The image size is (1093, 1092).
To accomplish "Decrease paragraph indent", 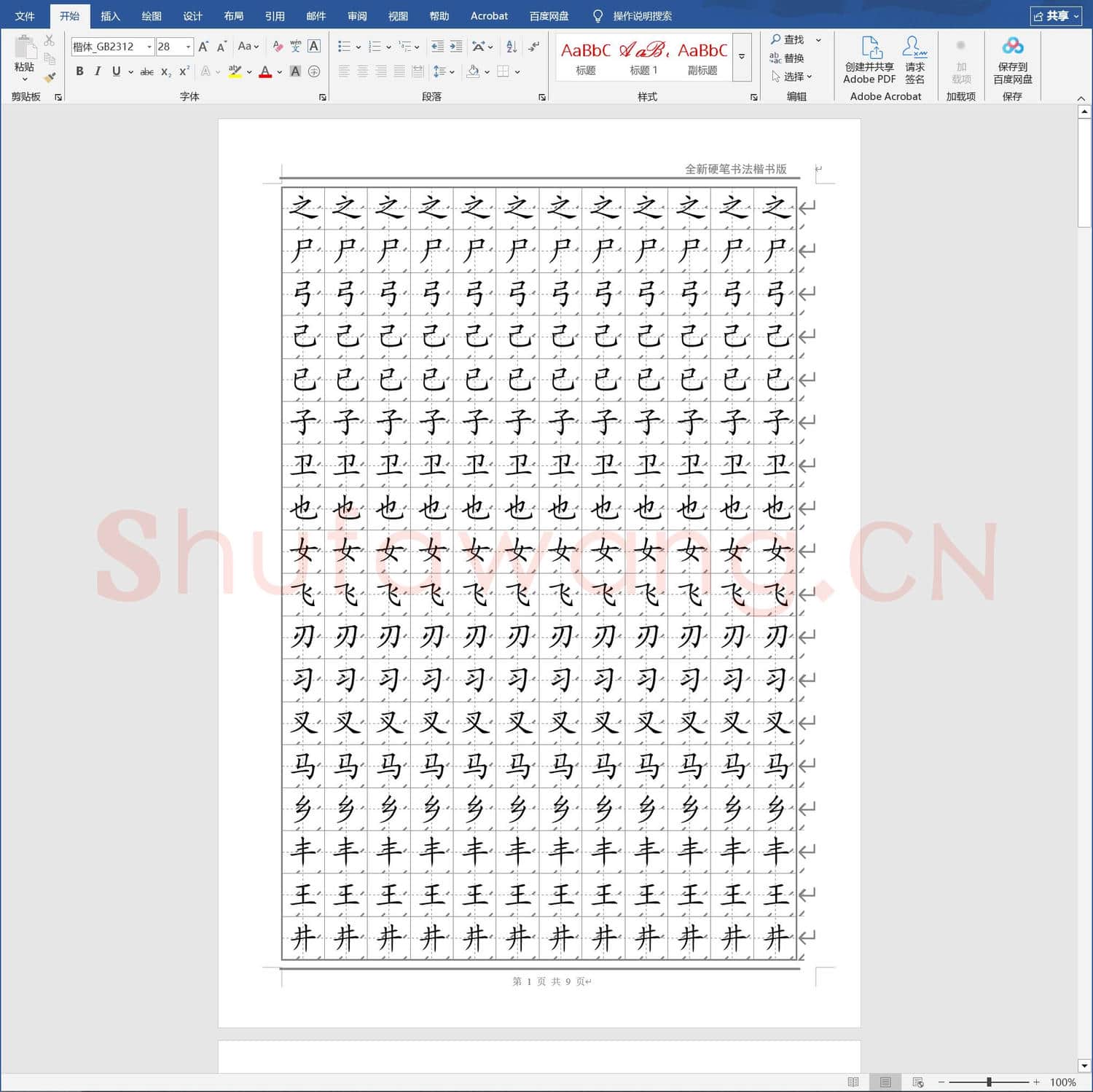I will click(437, 47).
